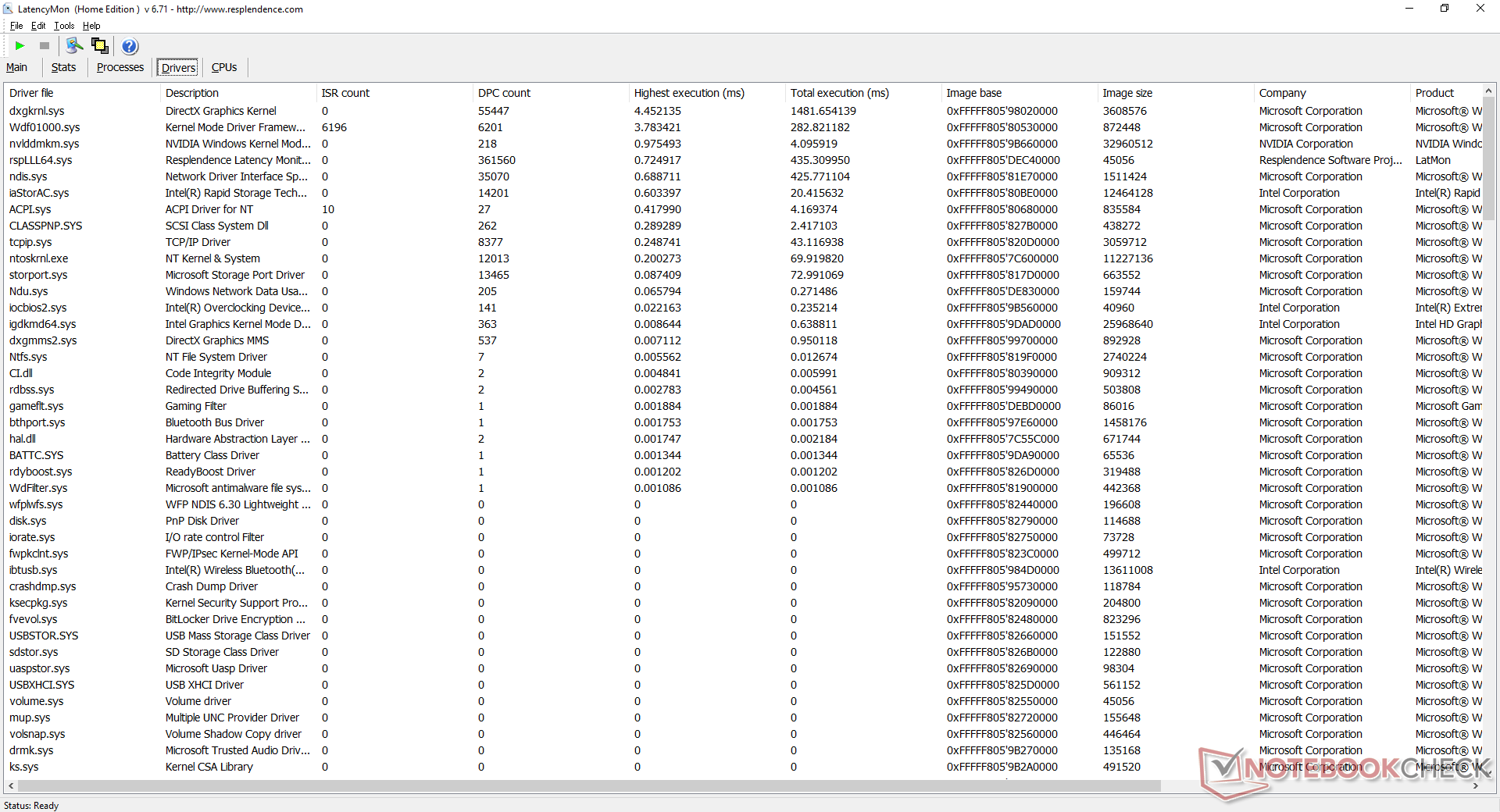Click the 'USB XHCI Driver' description cell
1500x812 pixels.
click(205, 685)
